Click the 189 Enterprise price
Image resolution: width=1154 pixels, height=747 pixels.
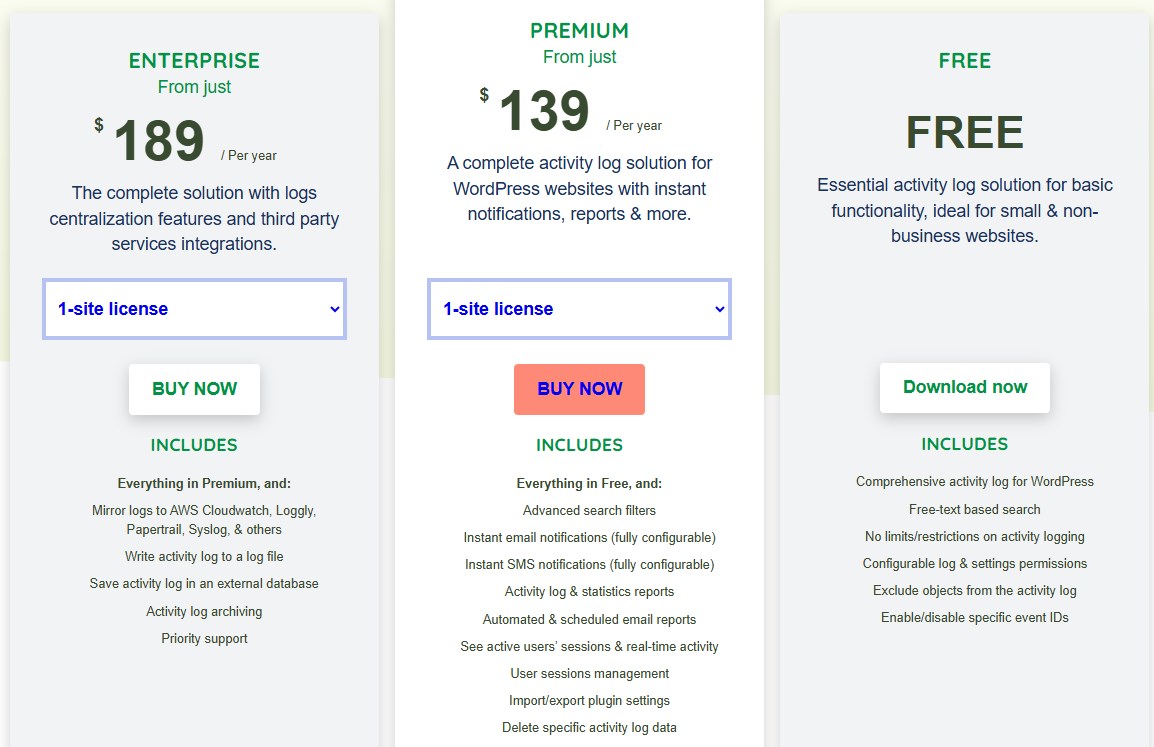click(159, 141)
